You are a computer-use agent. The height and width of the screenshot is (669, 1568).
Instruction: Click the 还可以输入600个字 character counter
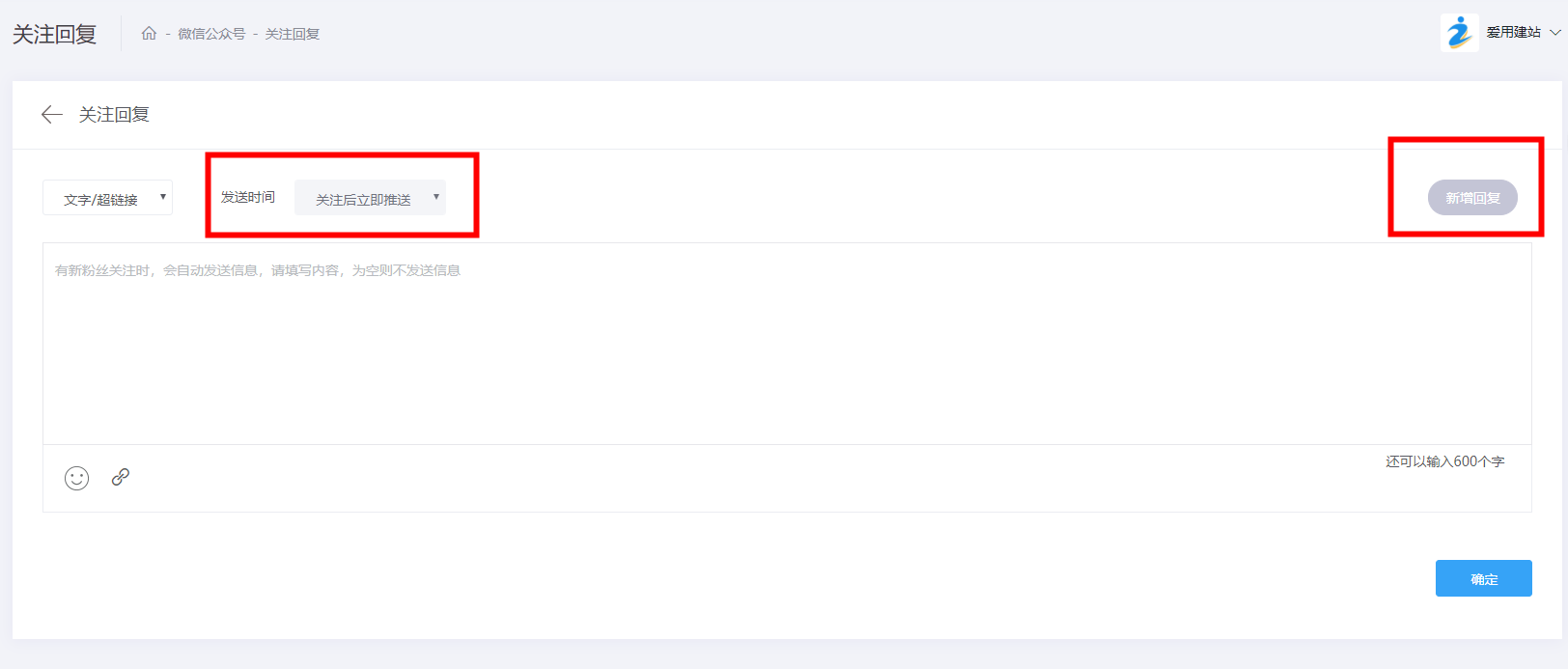[1445, 461]
